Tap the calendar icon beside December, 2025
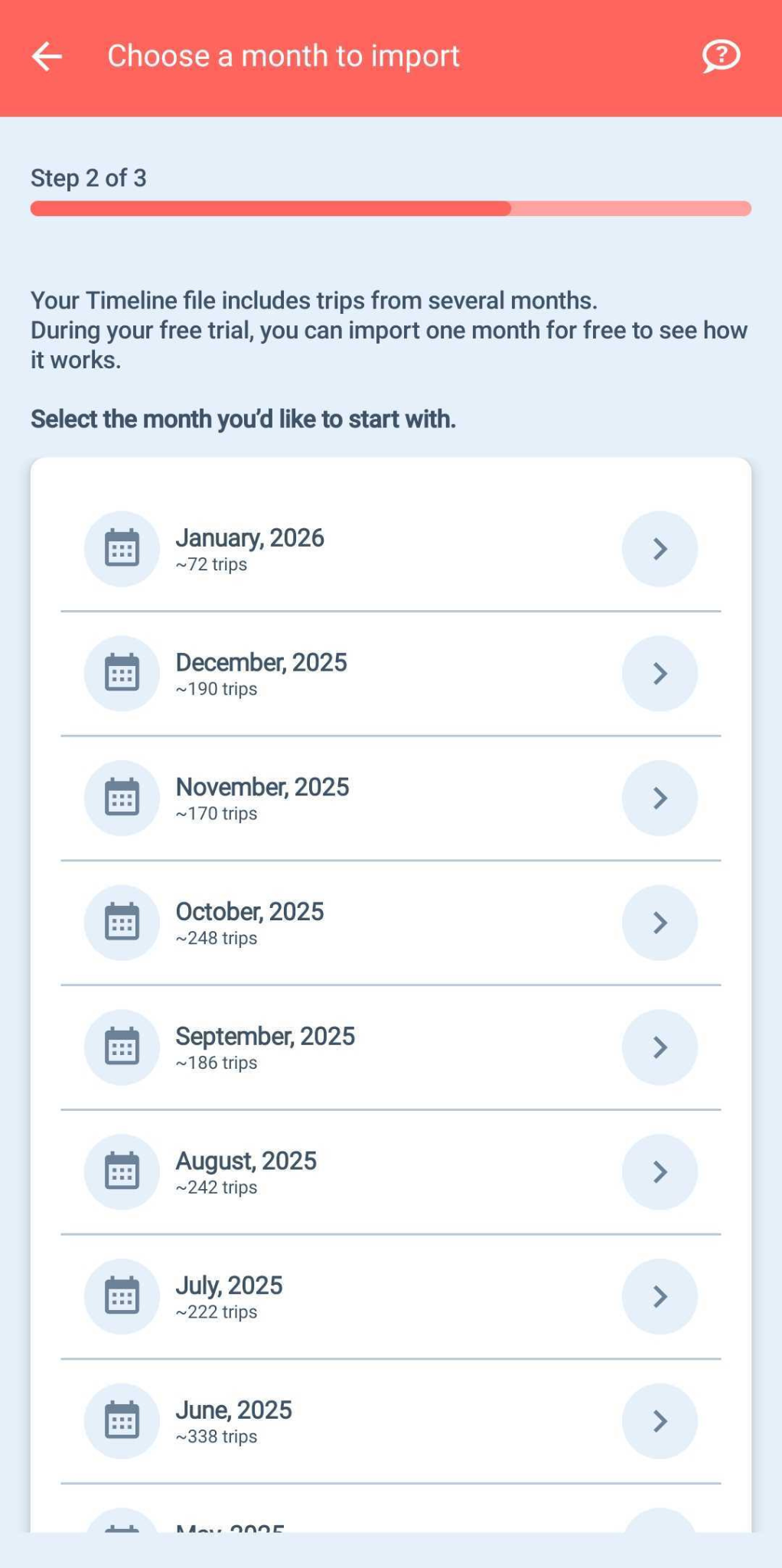This screenshot has height=1568, width=782. coord(122,674)
